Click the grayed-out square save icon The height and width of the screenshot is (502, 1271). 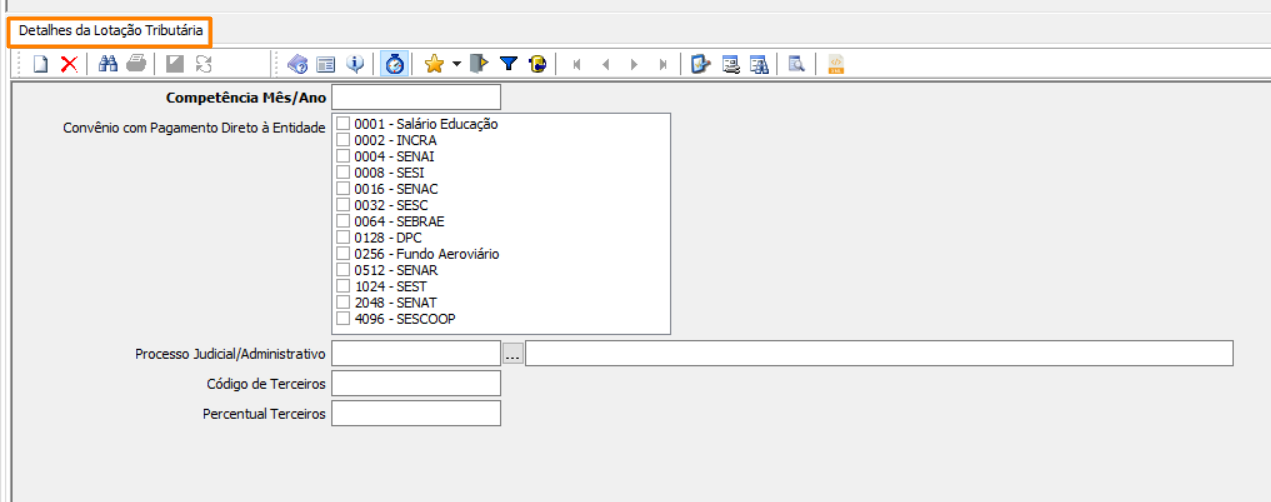175,64
